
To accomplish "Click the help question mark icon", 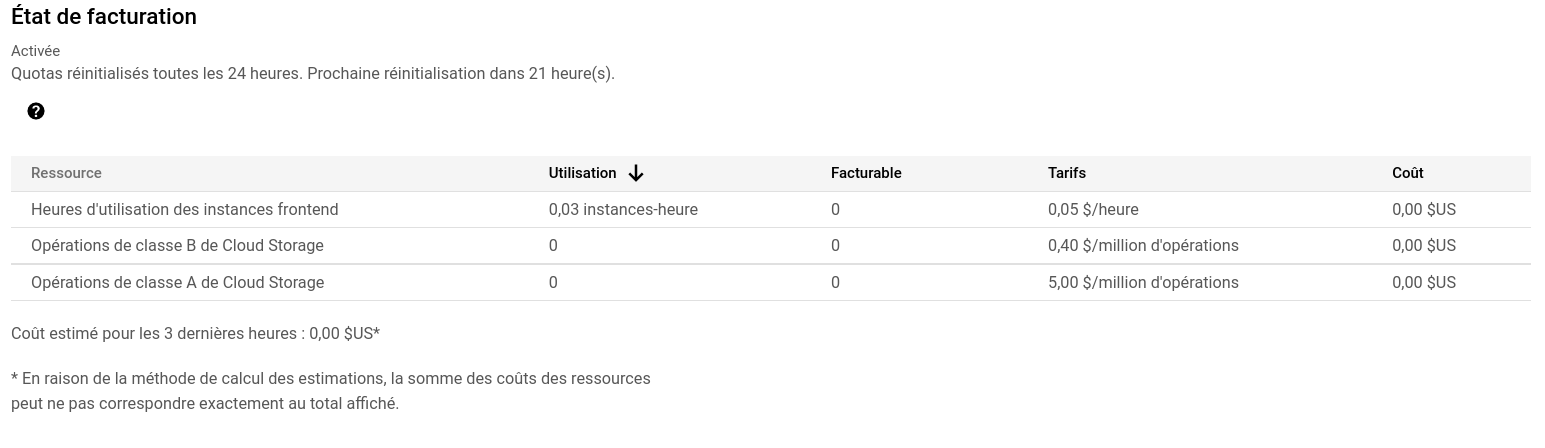I will pyautogui.click(x=36, y=111).
